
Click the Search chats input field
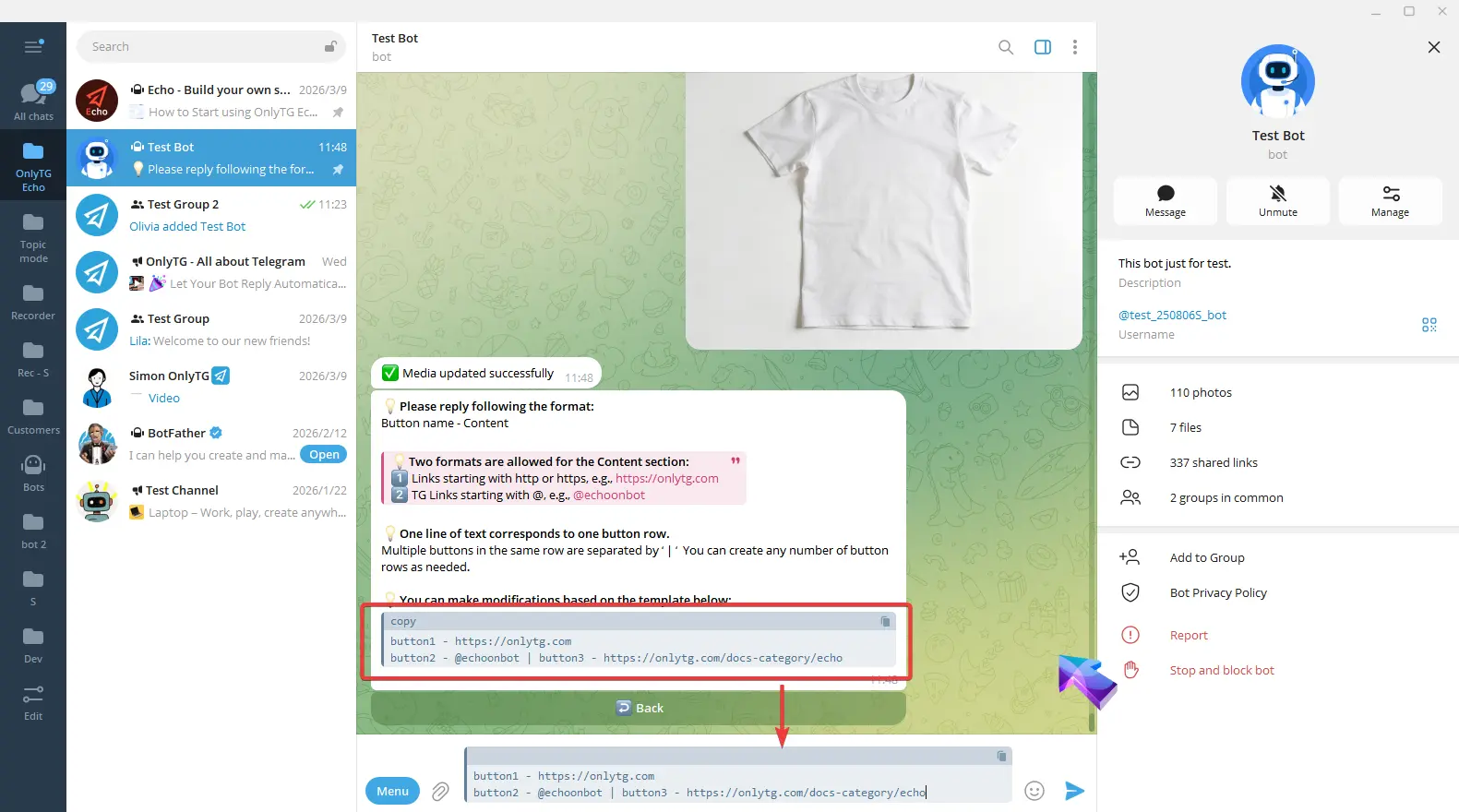[x=203, y=47]
